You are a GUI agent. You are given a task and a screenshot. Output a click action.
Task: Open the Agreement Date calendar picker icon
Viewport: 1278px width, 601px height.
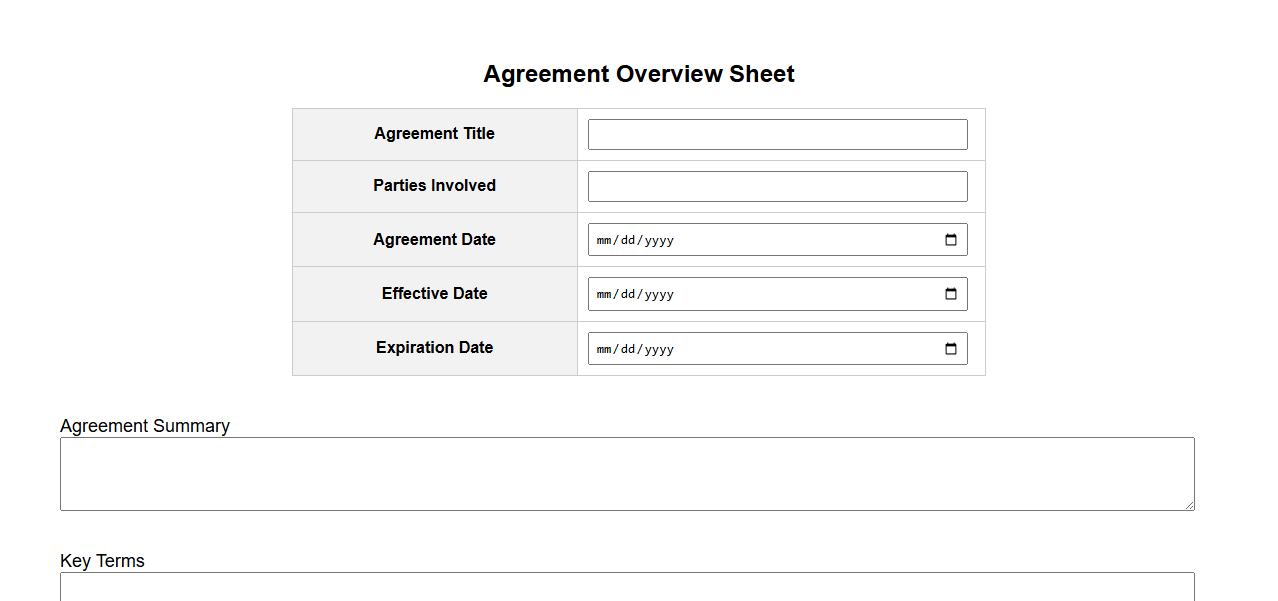coord(950,240)
